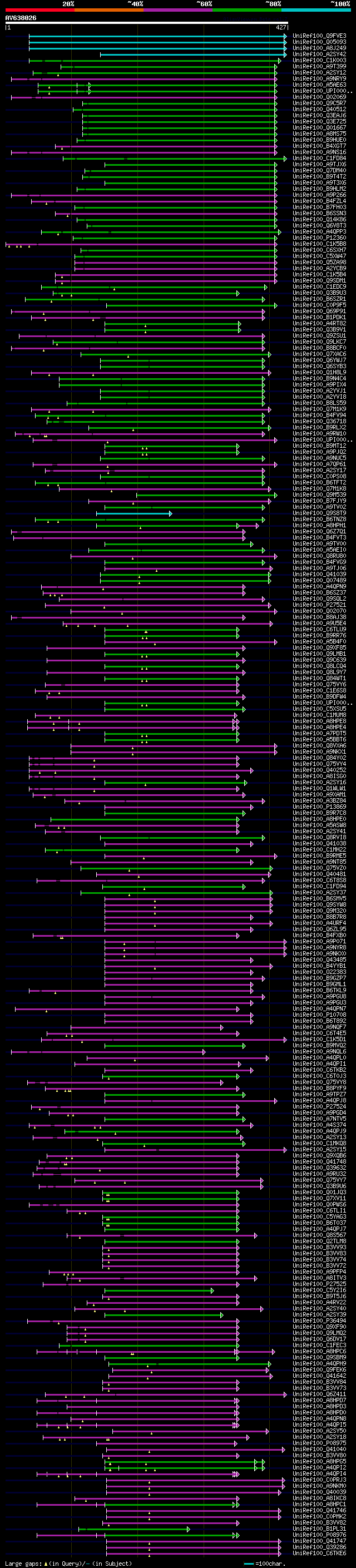Click the AV638026 query title
This screenshot has width=356, height=1568.
pos(21,18)
